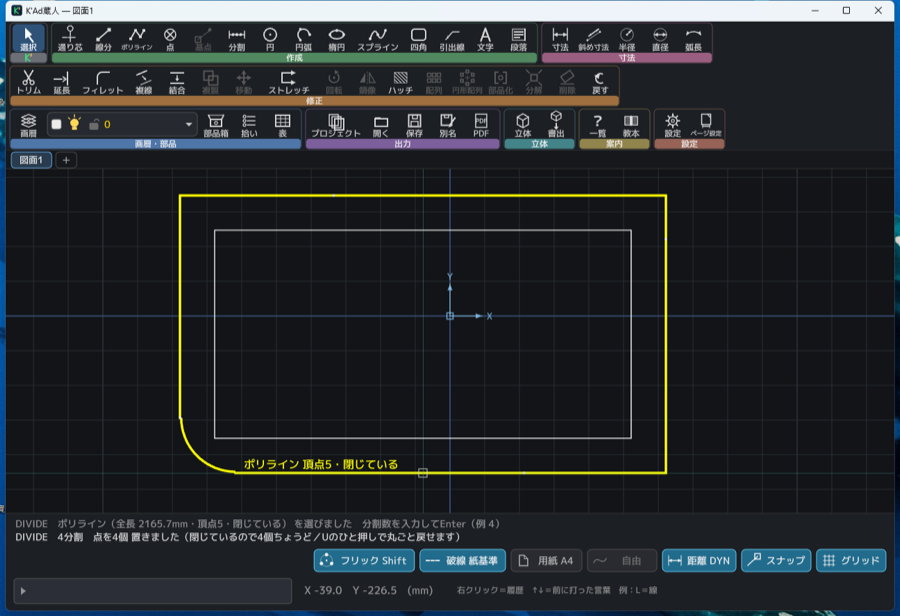The height and width of the screenshot is (616, 900).
Task: Select the スプライン spline tool
Action: (x=378, y=39)
